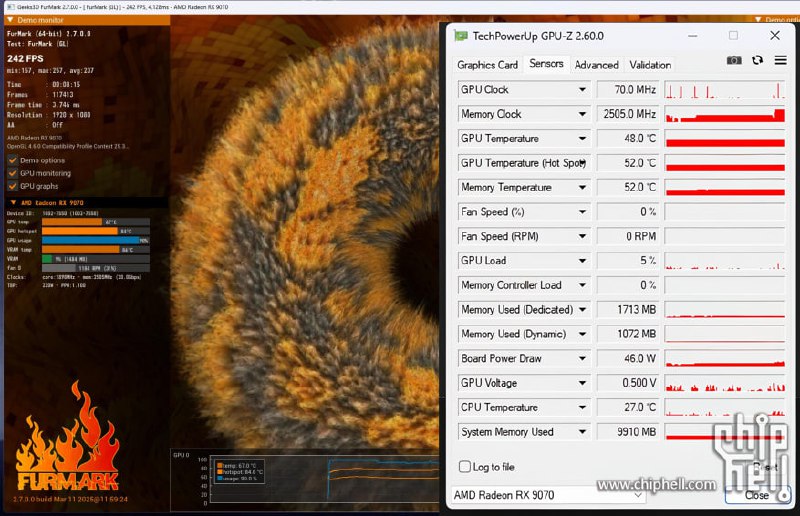Open System Memory Used dropdown
Viewport: 800px width, 516px height.
582,432
